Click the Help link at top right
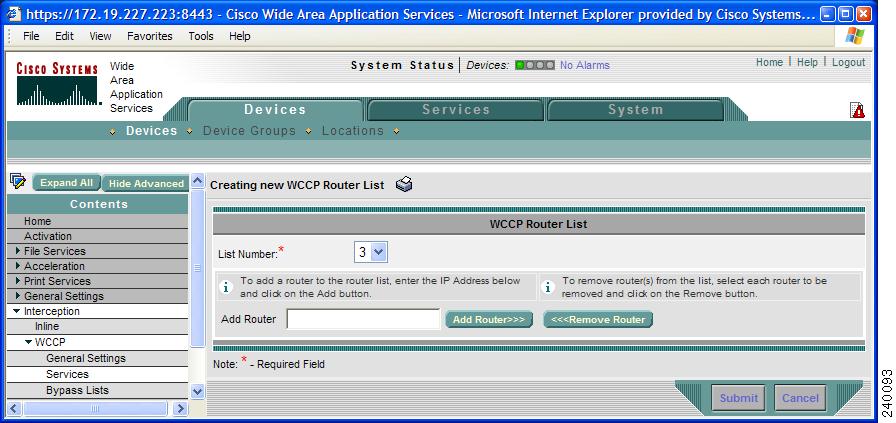Image resolution: width=896 pixels, height=423 pixels. (x=807, y=62)
